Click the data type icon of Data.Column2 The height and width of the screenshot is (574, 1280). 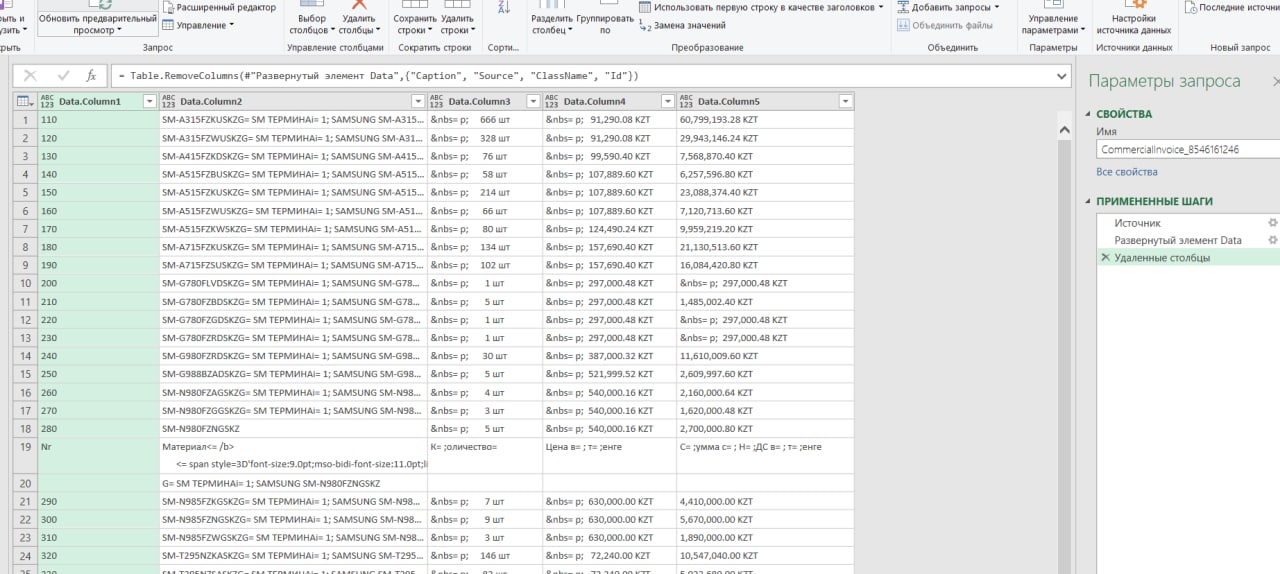tap(167, 101)
